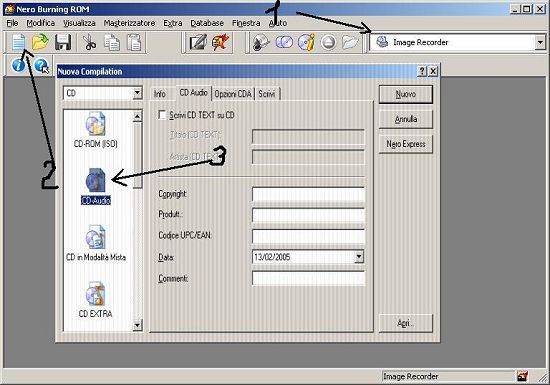This screenshot has width=550, height=385.
Task: Click the Disc Info icon
Action: [x=306, y=42]
